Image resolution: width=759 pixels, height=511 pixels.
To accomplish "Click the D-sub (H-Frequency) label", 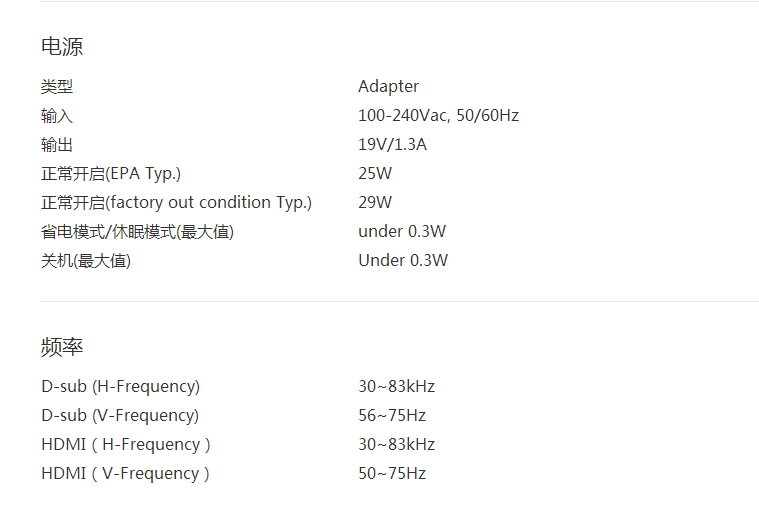I will 120,386.
